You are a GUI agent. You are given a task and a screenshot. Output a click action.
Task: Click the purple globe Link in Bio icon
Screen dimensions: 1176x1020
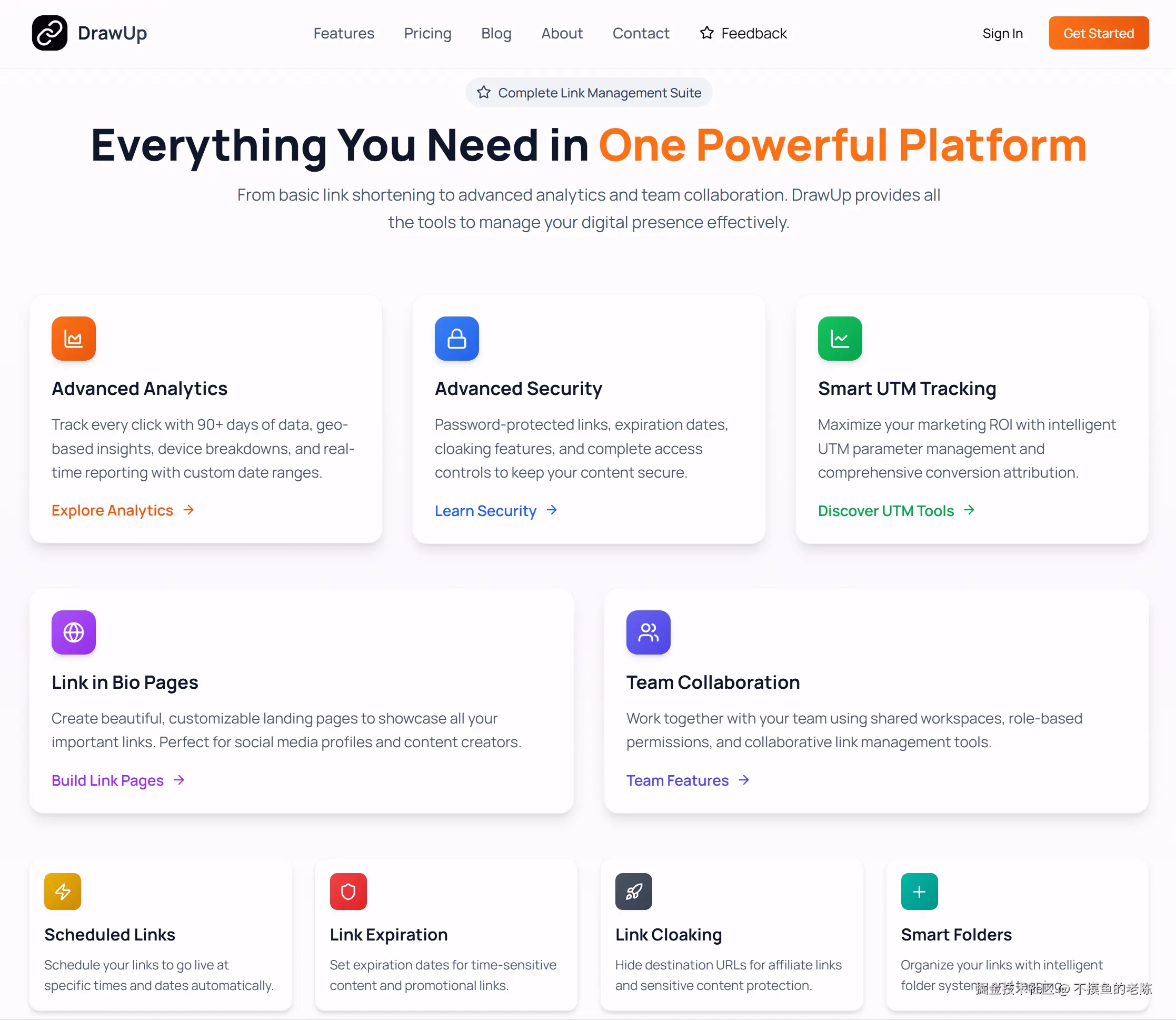(73, 632)
